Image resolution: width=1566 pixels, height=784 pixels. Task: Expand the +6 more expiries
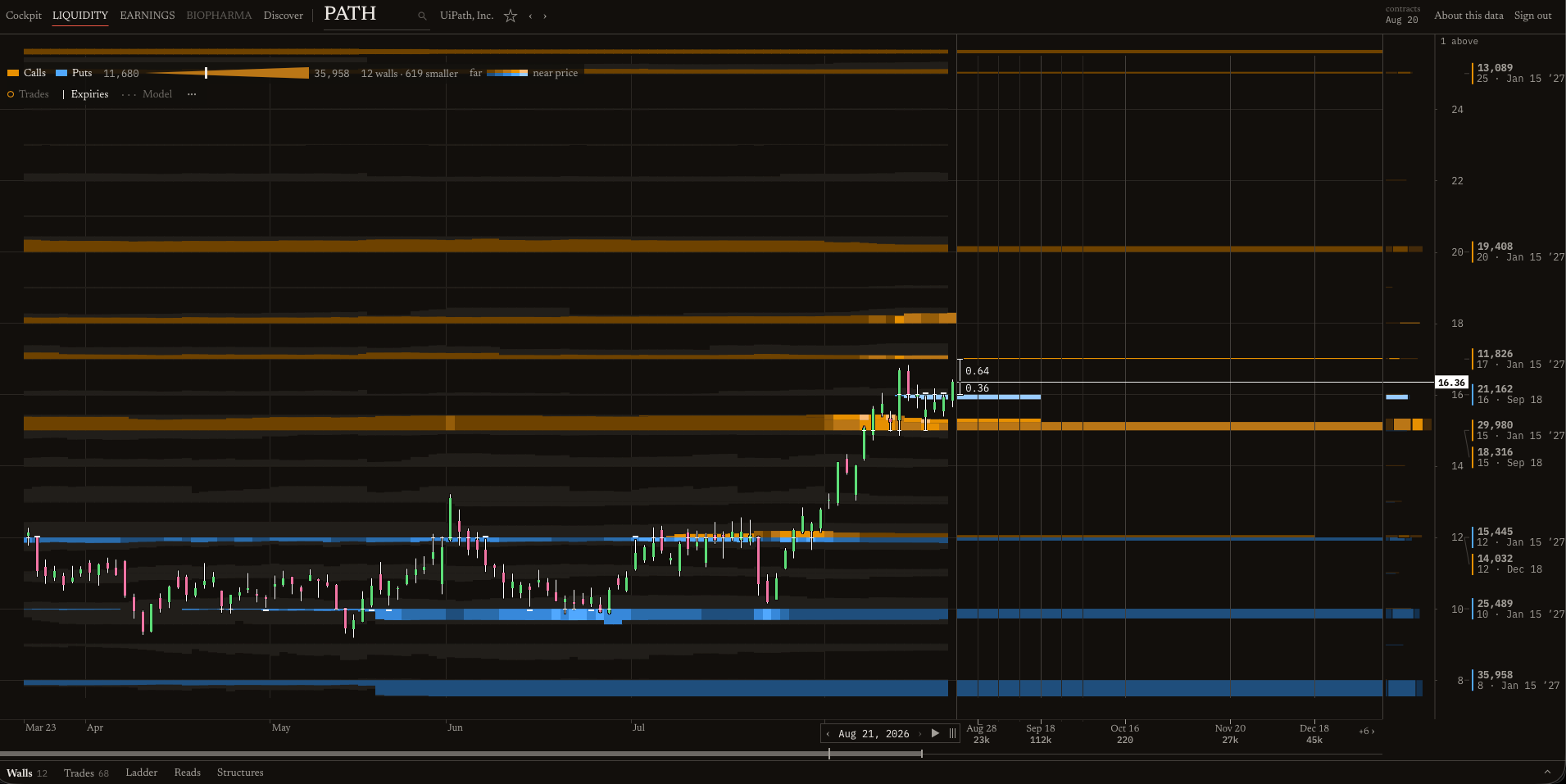tap(1366, 731)
